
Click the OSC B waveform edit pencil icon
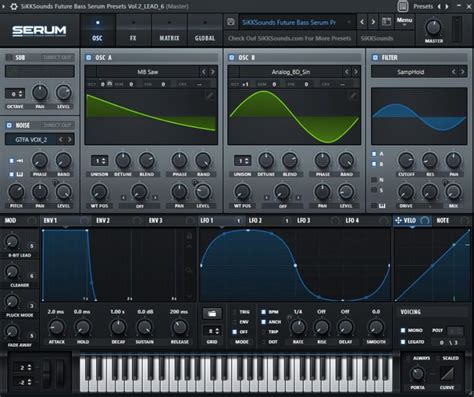(353, 96)
